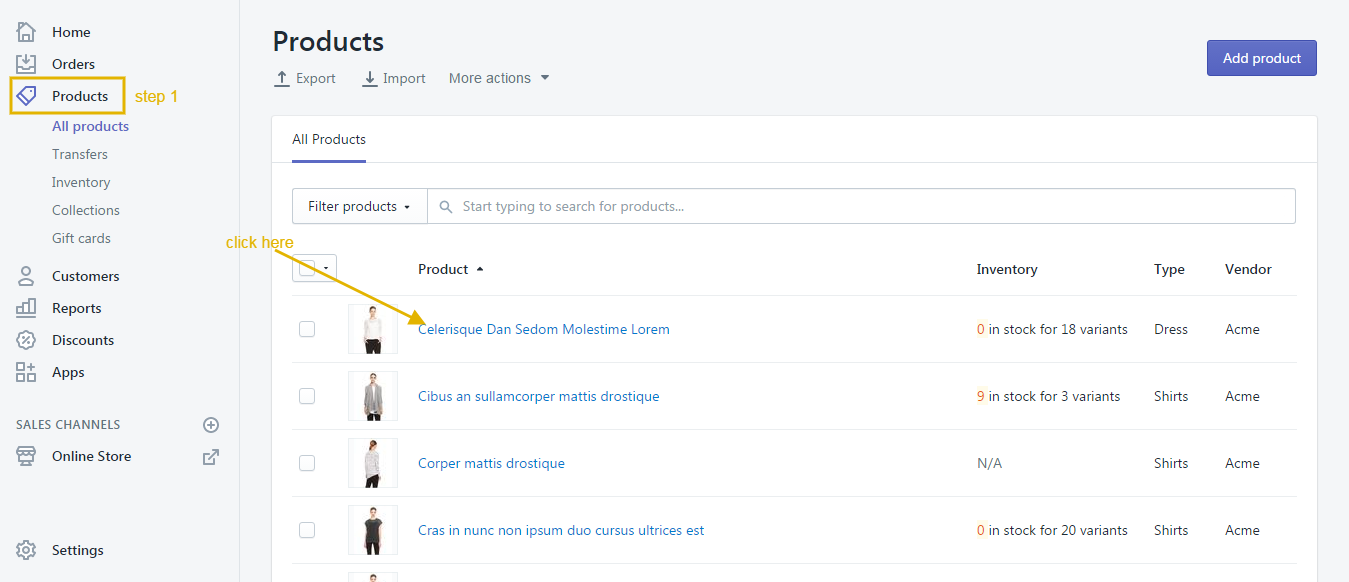Viewport: 1349px width, 582px height.
Task: Switch to the All Products tab
Action: point(329,139)
